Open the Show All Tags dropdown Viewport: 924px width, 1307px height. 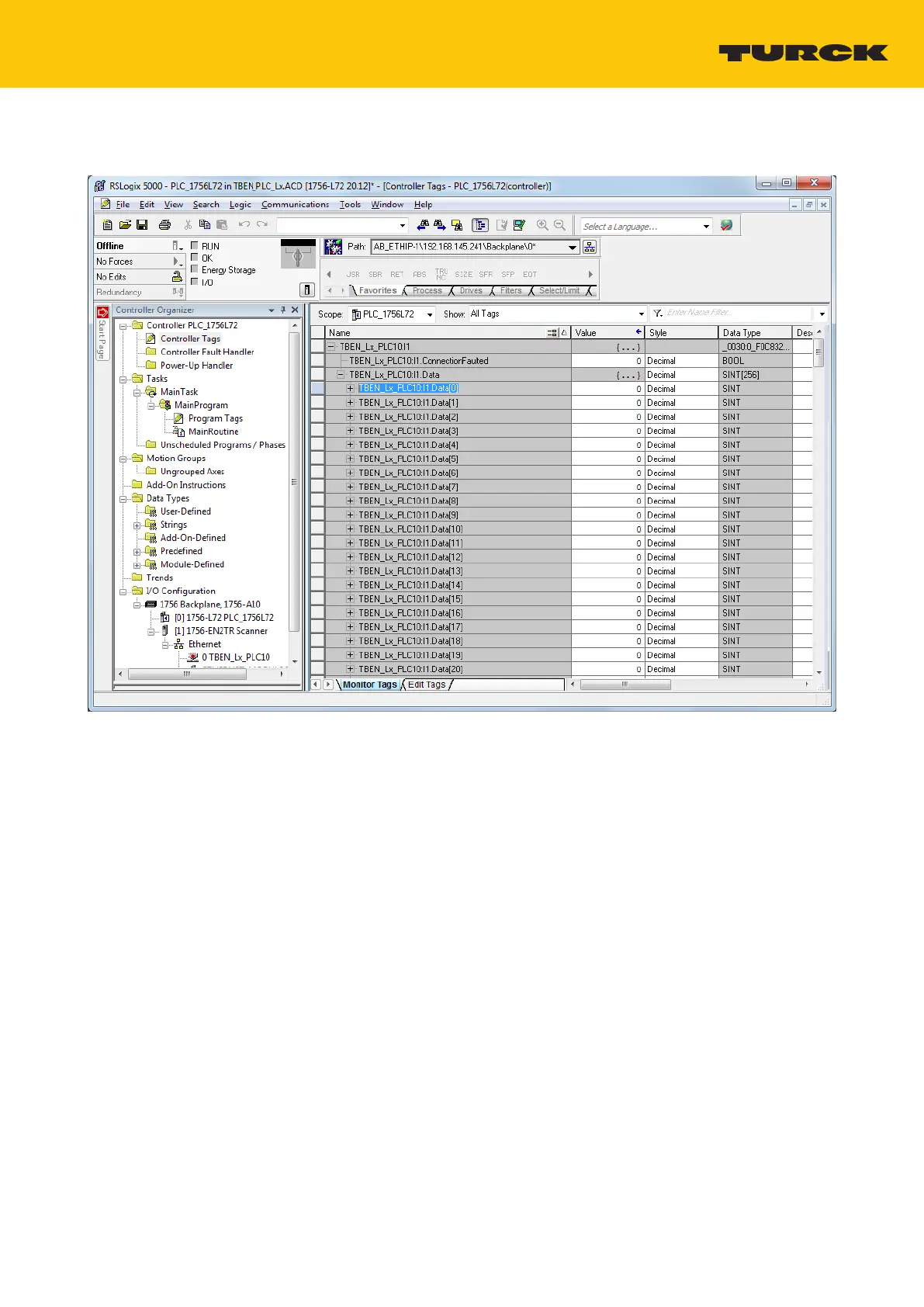click(641, 314)
